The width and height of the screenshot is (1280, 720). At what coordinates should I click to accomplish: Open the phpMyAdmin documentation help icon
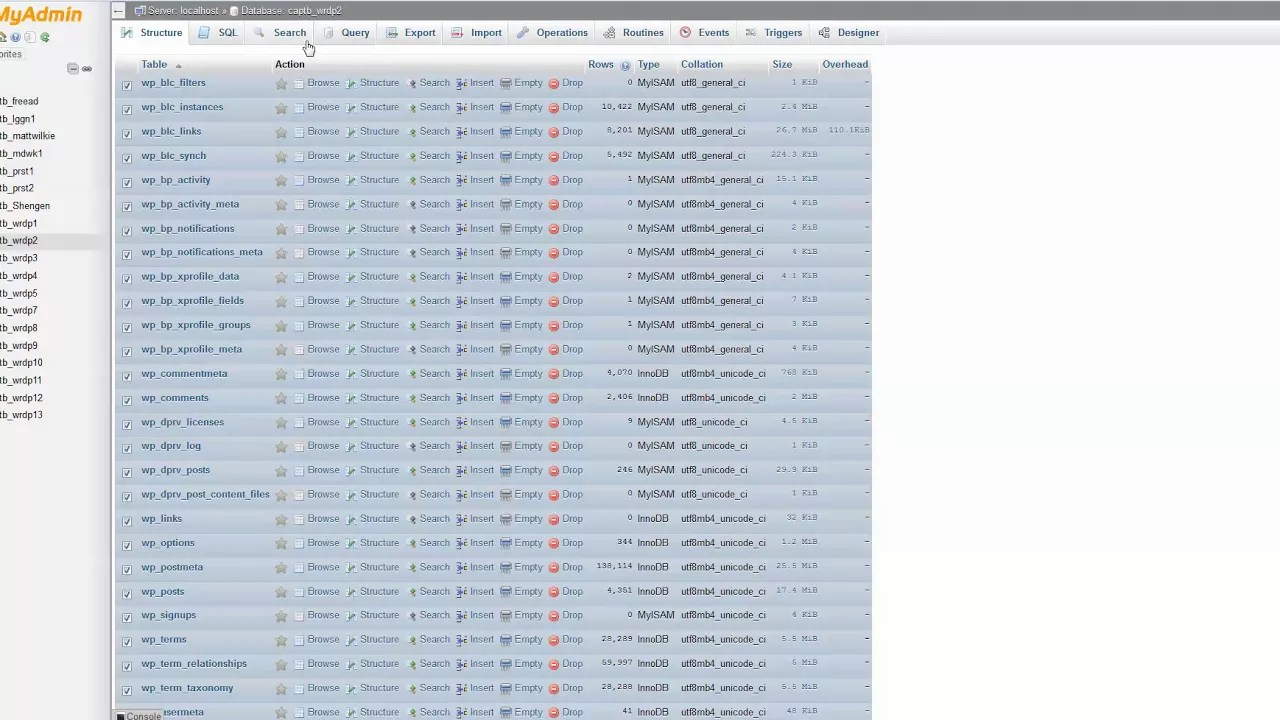[16, 37]
